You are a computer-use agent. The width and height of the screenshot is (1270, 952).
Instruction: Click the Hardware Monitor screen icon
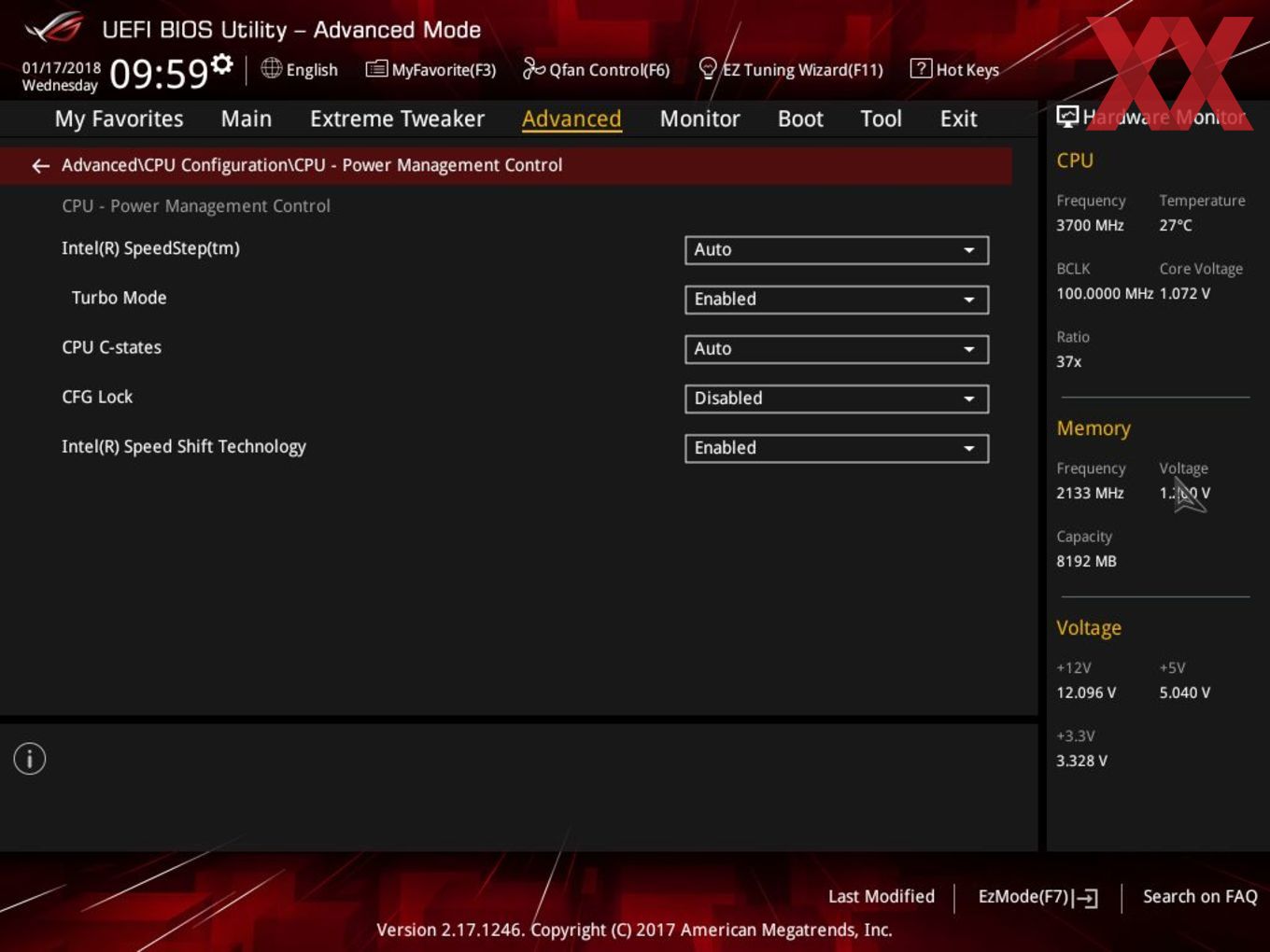1067,117
